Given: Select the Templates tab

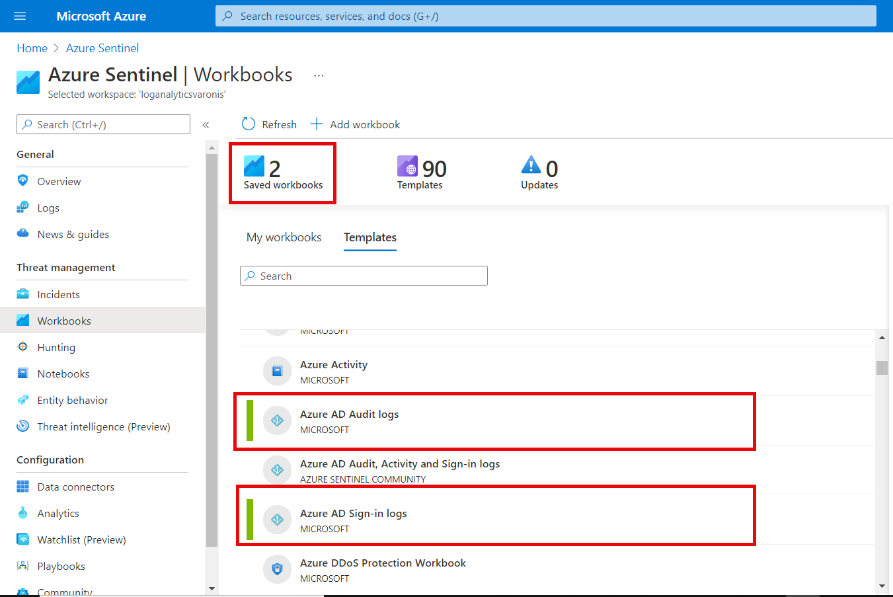Looking at the screenshot, I should [x=370, y=237].
